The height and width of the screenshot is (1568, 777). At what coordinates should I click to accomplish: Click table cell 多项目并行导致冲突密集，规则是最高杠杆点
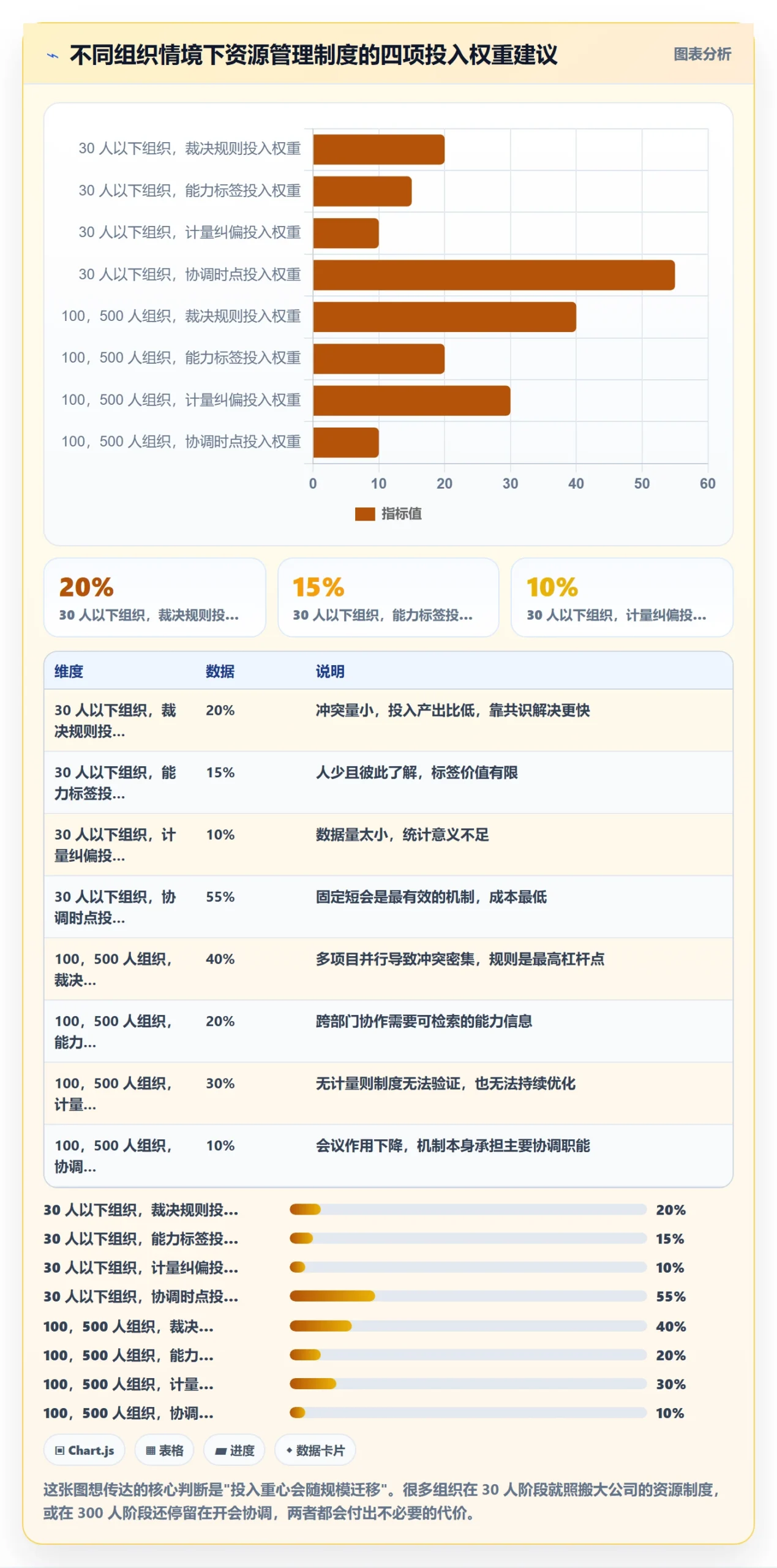coord(460,959)
